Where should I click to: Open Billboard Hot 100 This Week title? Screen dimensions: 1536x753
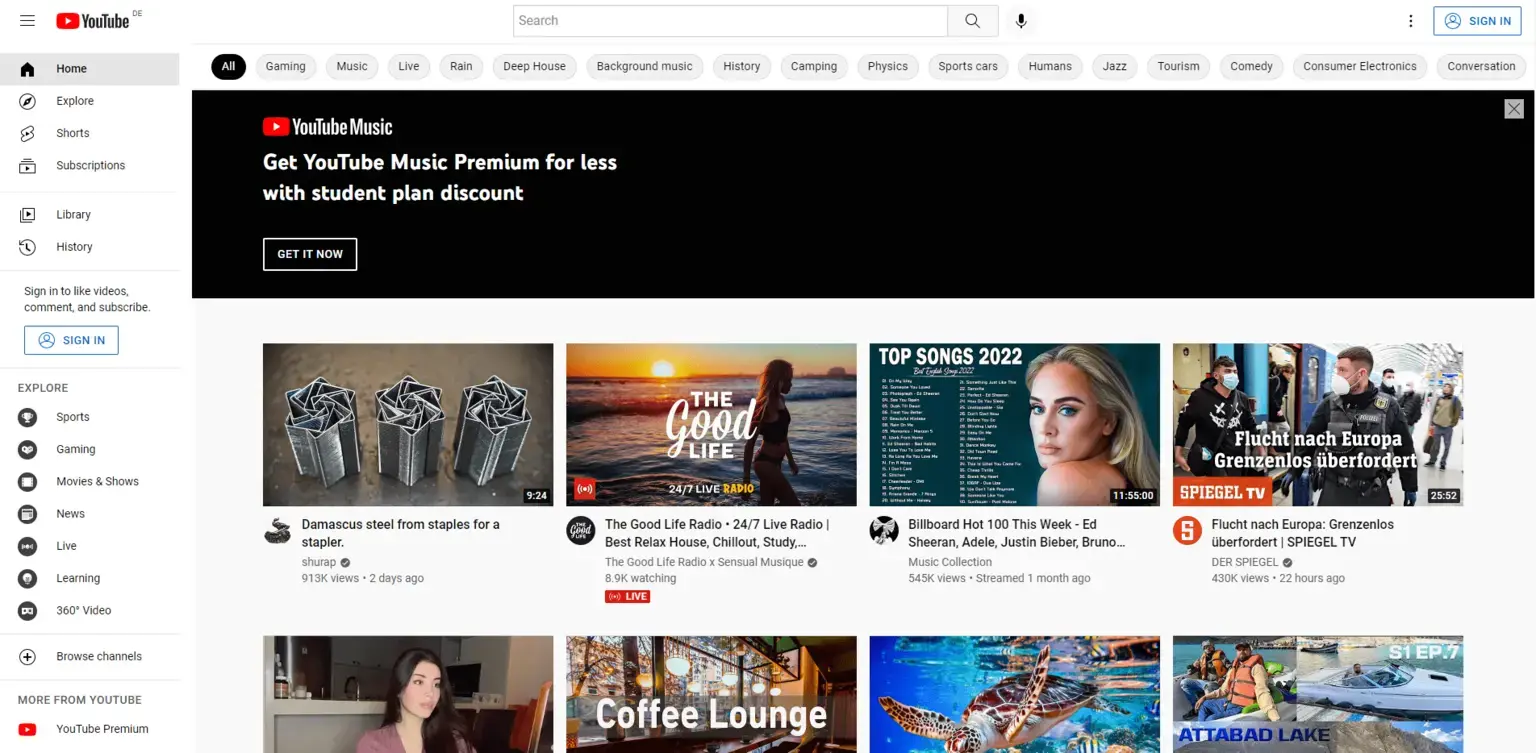(x=1017, y=533)
